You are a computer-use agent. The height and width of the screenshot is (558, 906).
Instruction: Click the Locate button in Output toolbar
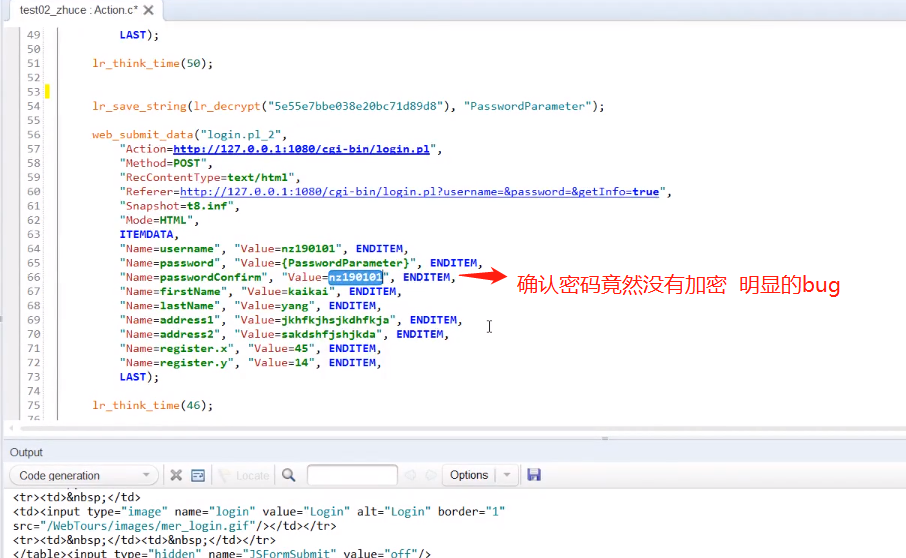click(243, 475)
